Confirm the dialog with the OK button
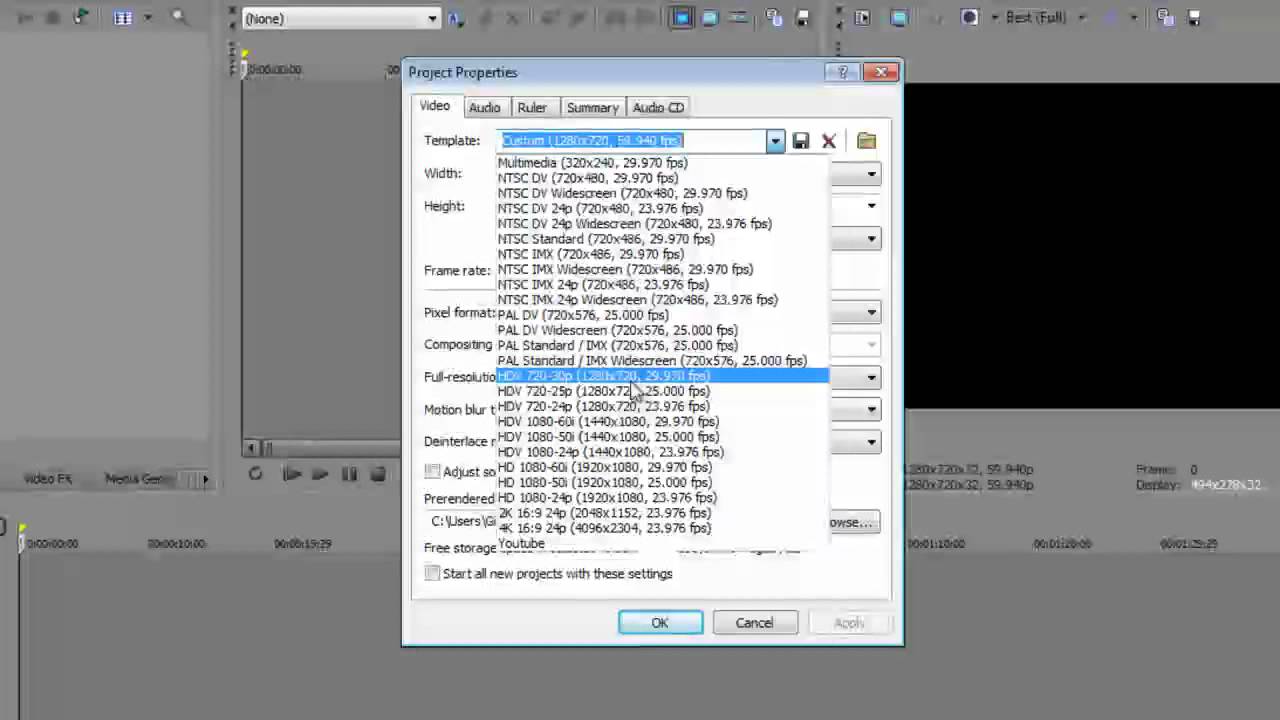 [660, 623]
